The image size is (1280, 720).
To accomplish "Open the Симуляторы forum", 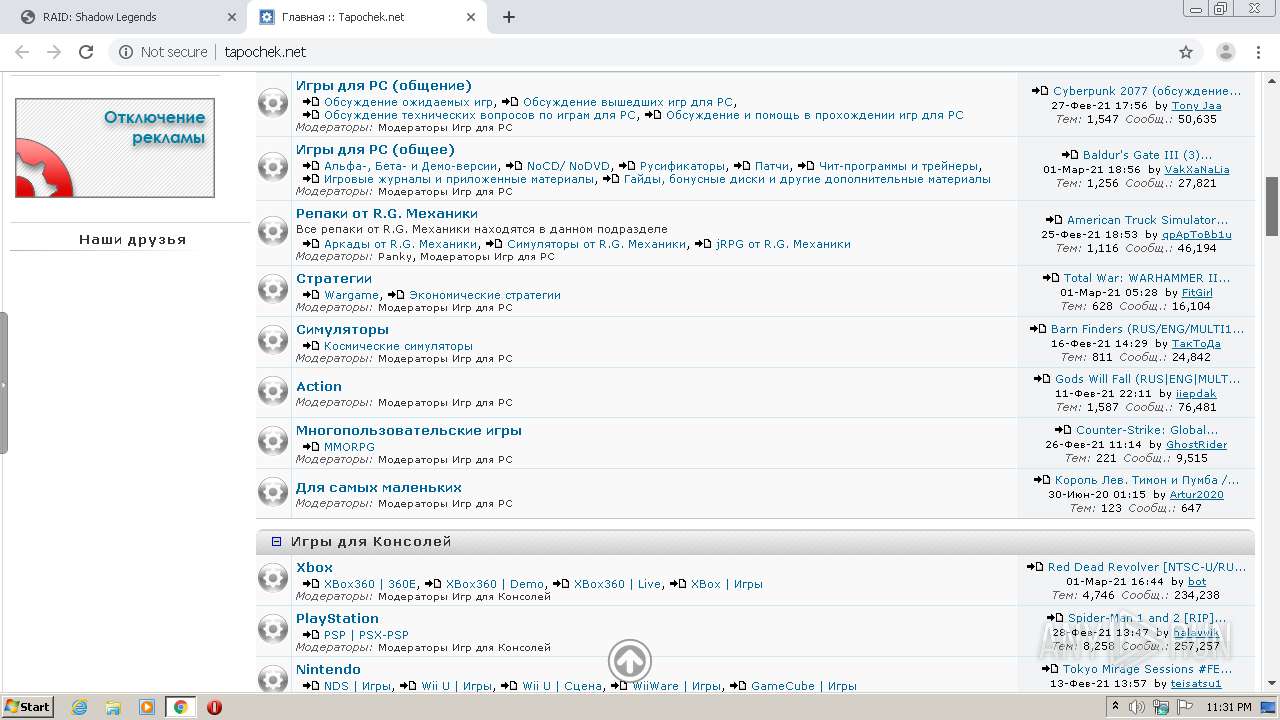I will coord(342,330).
